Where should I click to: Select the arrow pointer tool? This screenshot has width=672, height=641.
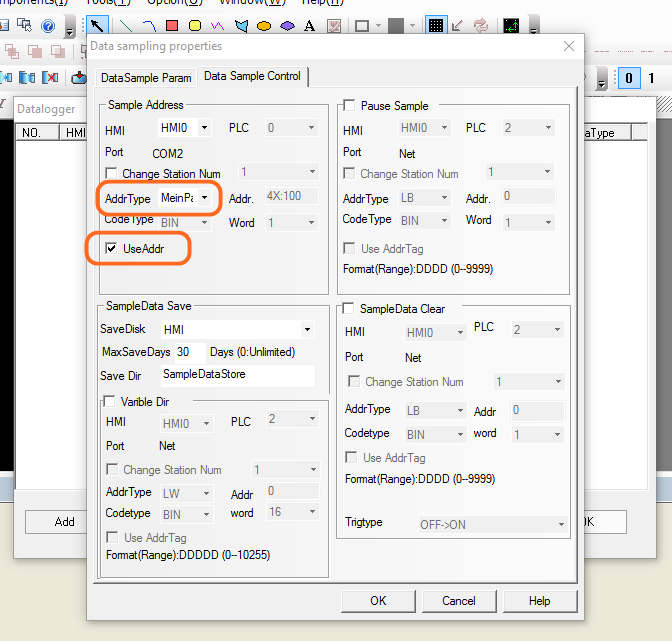[x=96, y=25]
